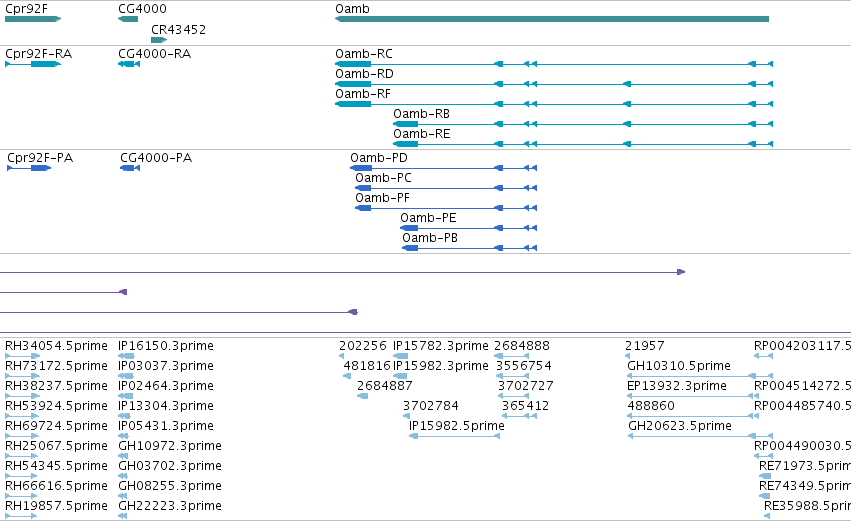Open EST IP02464.3prime
The image size is (851, 521).
[166, 386]
